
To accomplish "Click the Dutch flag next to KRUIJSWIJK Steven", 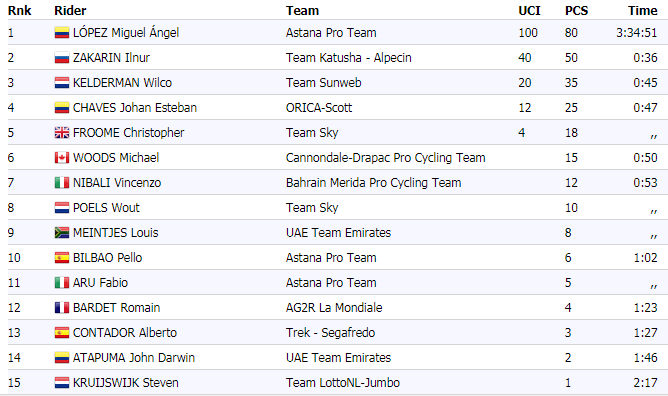I will pyautogui.click(x=62, y=383).
